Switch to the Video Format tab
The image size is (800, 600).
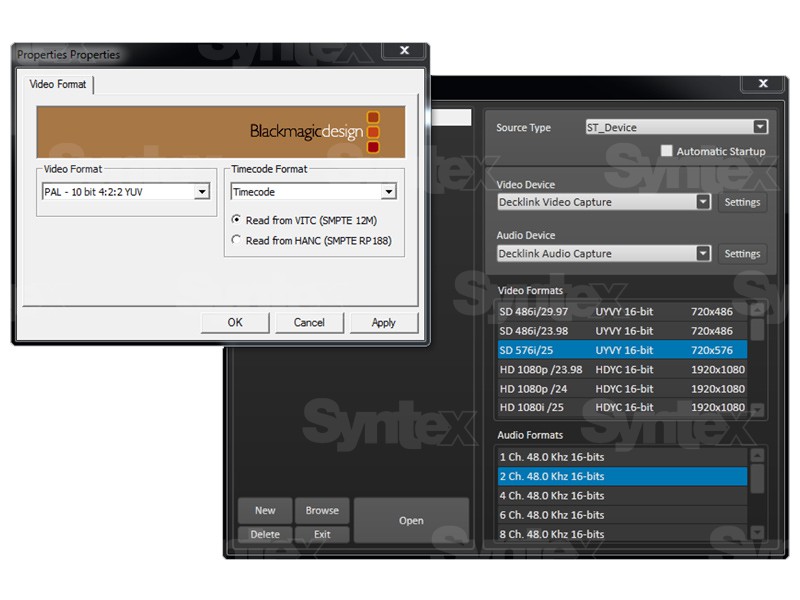click(x=58, y=85)
